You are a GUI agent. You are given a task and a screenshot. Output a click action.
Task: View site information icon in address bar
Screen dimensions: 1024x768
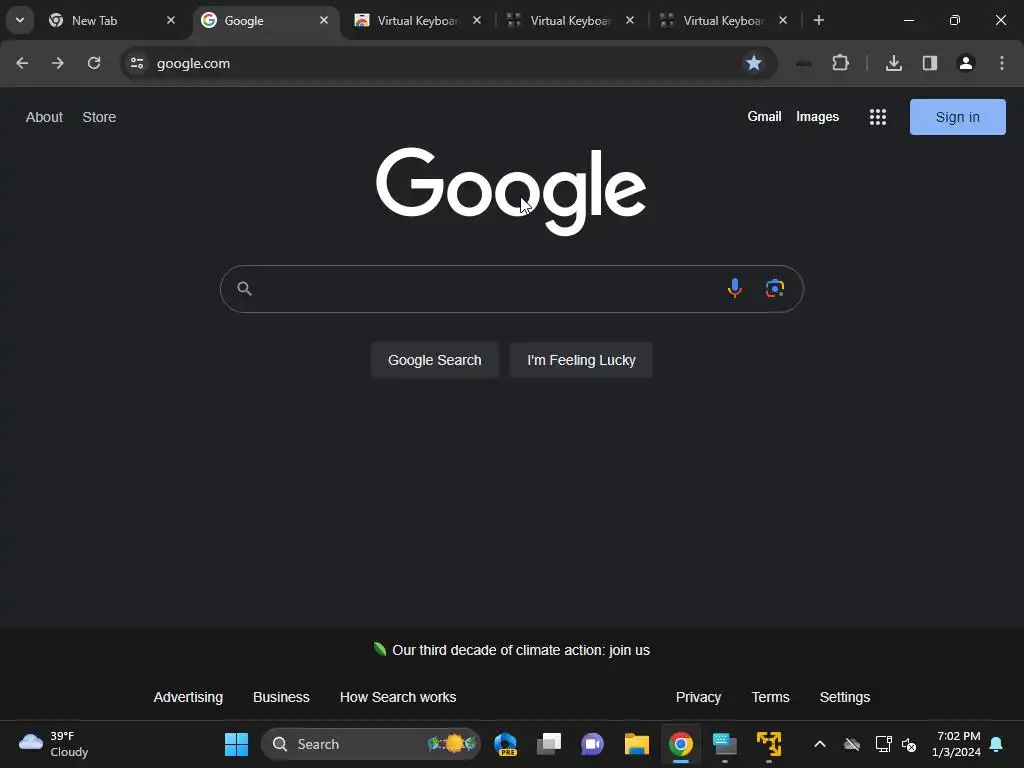pyautogui.click(x=137, y=63)
